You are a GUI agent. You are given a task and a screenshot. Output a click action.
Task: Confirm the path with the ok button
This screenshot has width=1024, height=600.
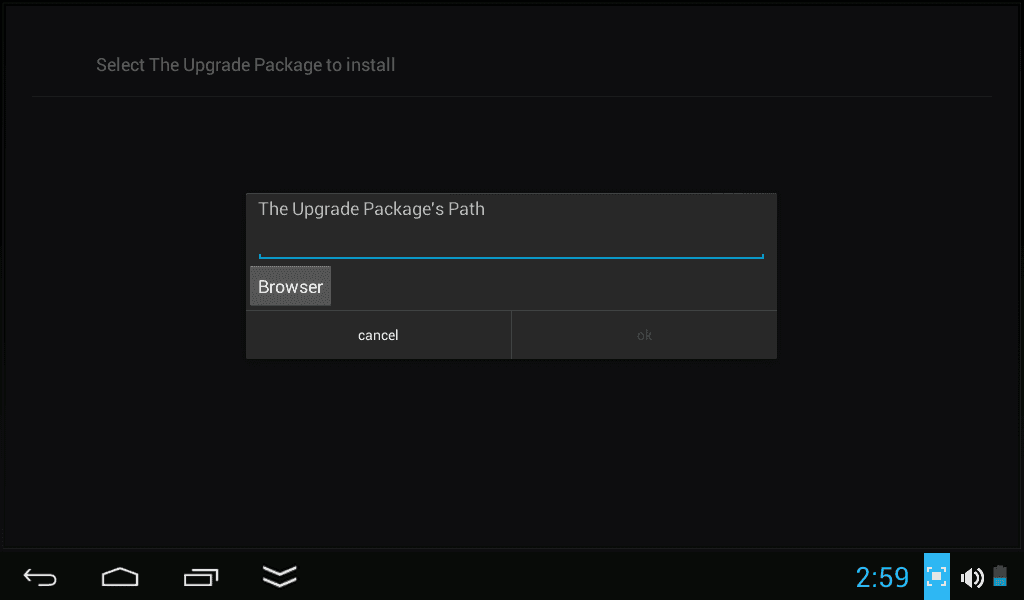[645, 335]
